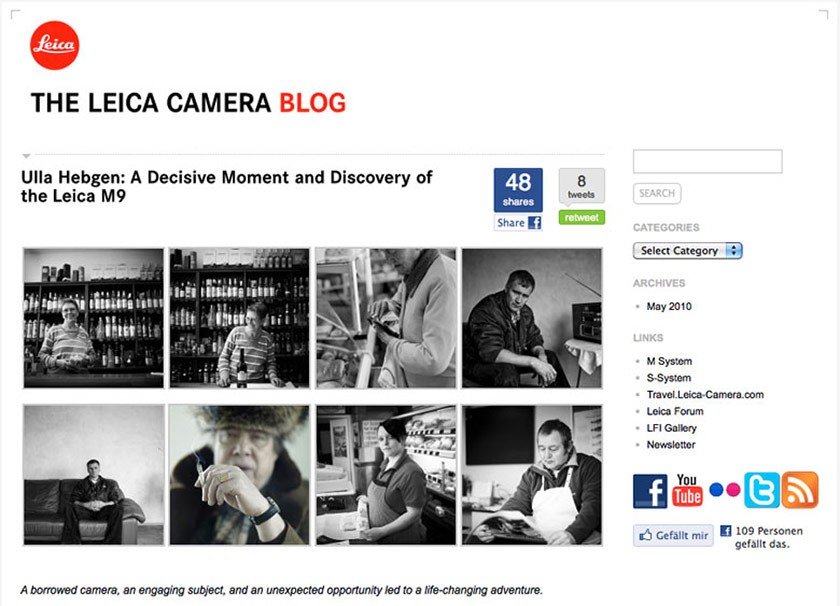Click the SEARCH button
840x606 pixels.
pyautogui.click(x=657, y=193)
